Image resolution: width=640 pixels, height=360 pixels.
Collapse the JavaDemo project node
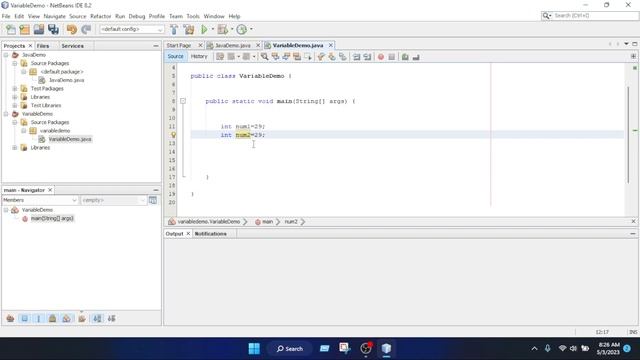click(6, 55)
